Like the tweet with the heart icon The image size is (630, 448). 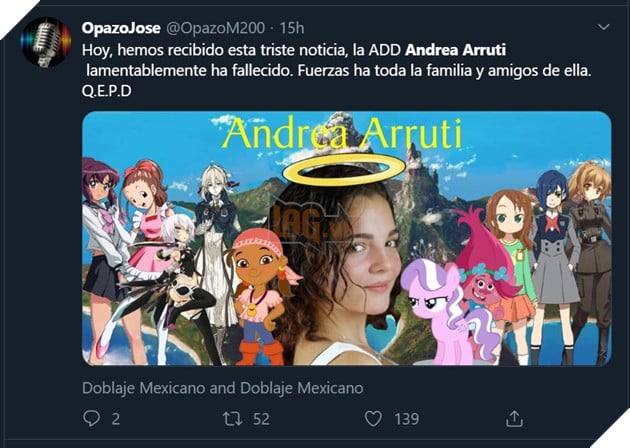[373, 419]
